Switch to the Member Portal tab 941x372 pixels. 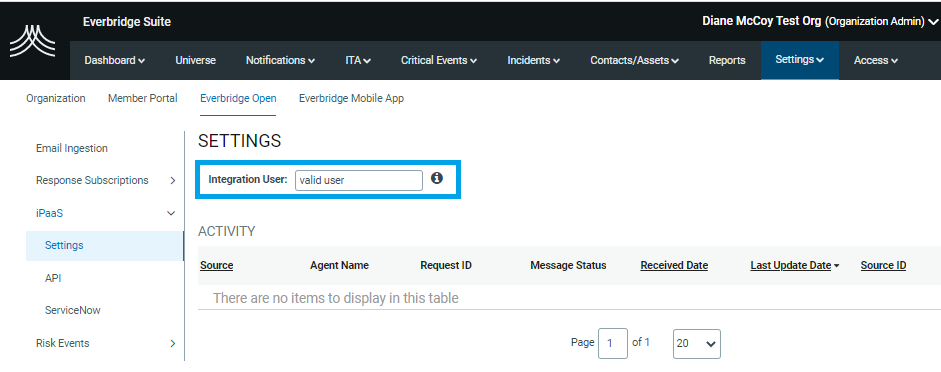(143, 98)
